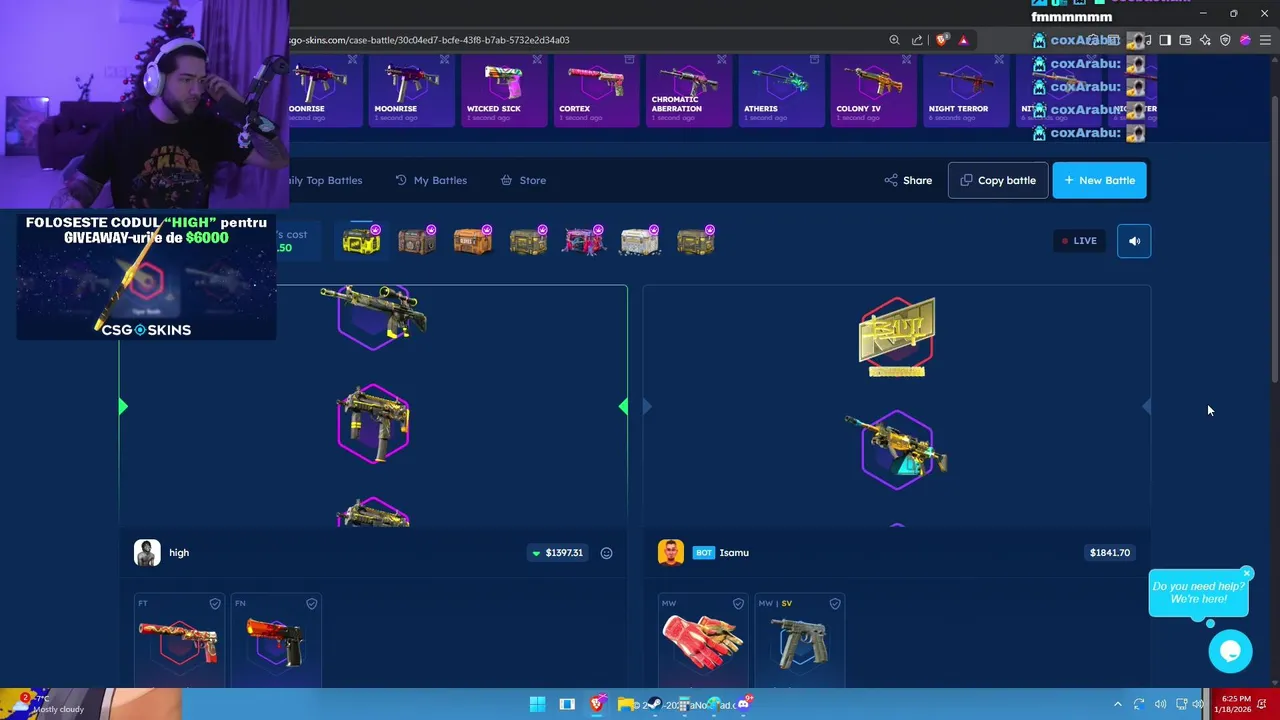The image size is (1280, 720).
Task: Open File Explorer on the taskbar
Action: pos(626,704)
